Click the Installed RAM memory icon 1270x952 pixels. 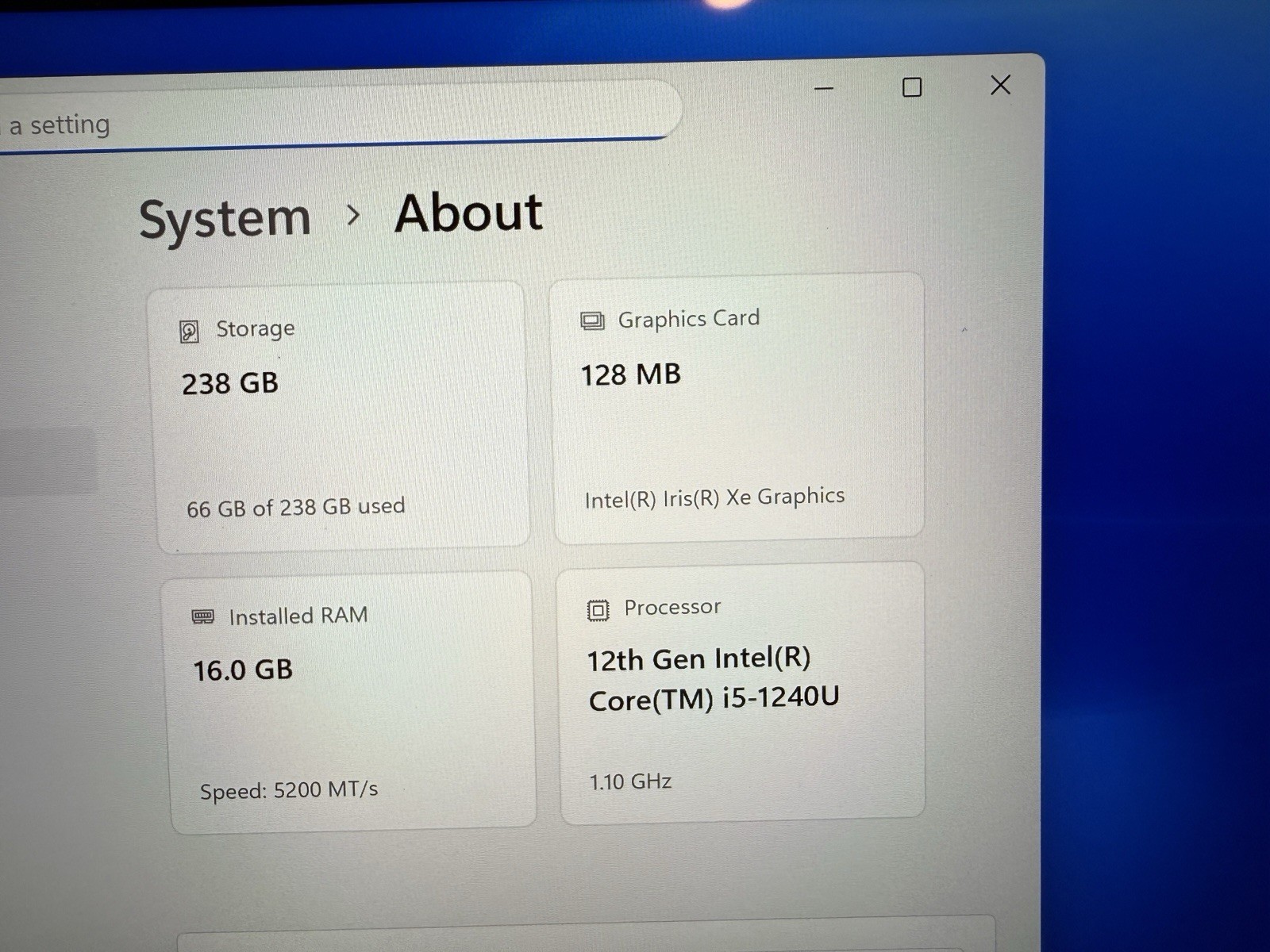tap(203, 616)
